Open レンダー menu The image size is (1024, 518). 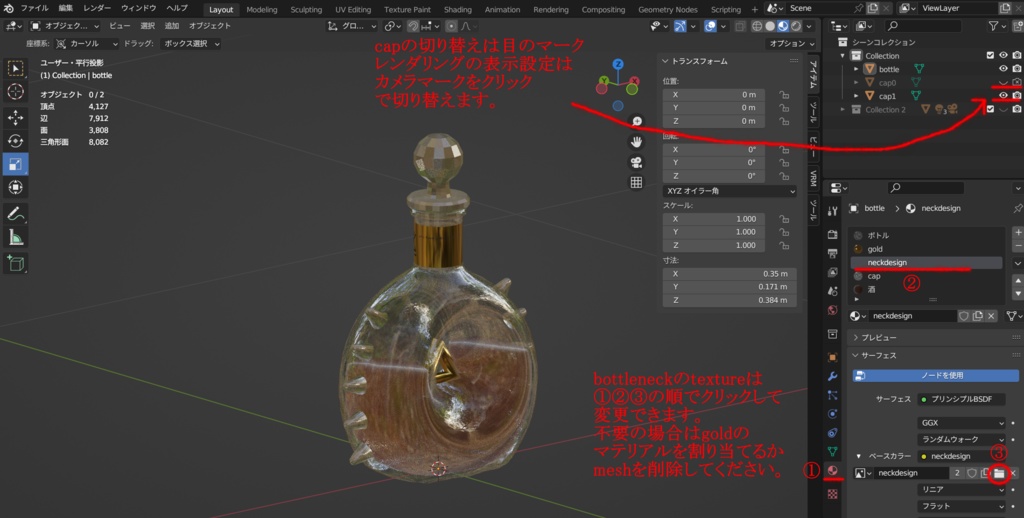(97, 8)
